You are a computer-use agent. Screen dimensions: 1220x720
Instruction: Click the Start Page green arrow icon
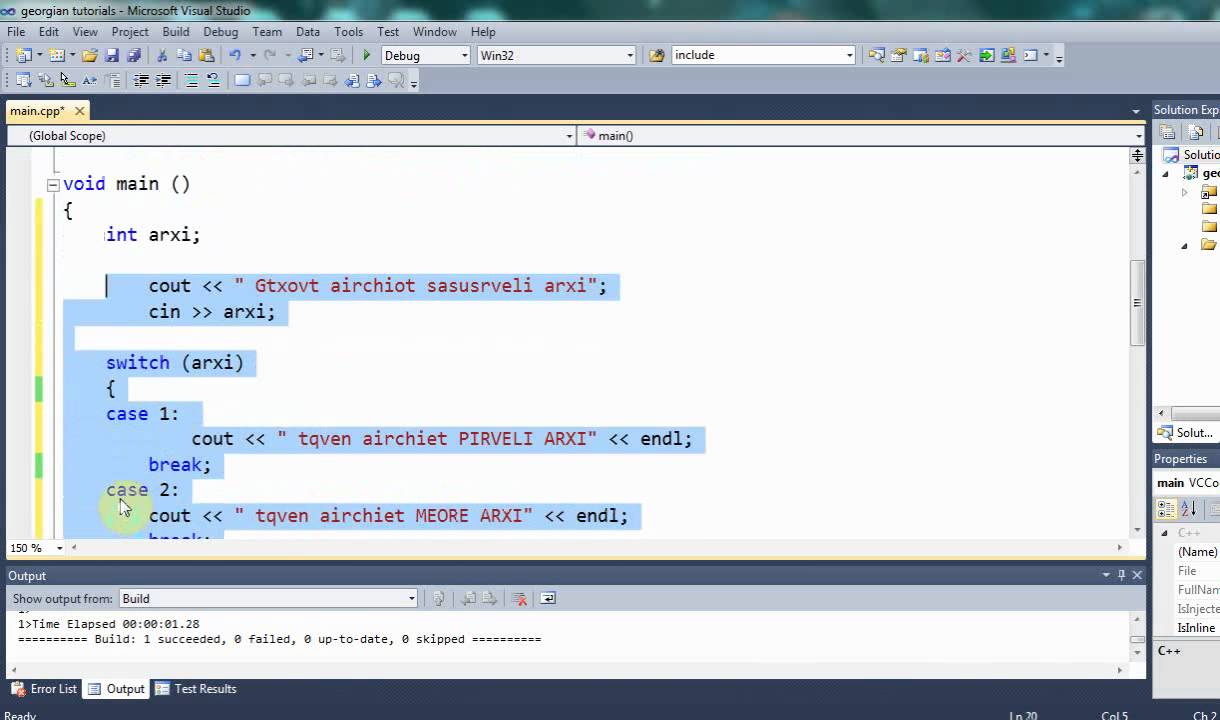[986, 55]
